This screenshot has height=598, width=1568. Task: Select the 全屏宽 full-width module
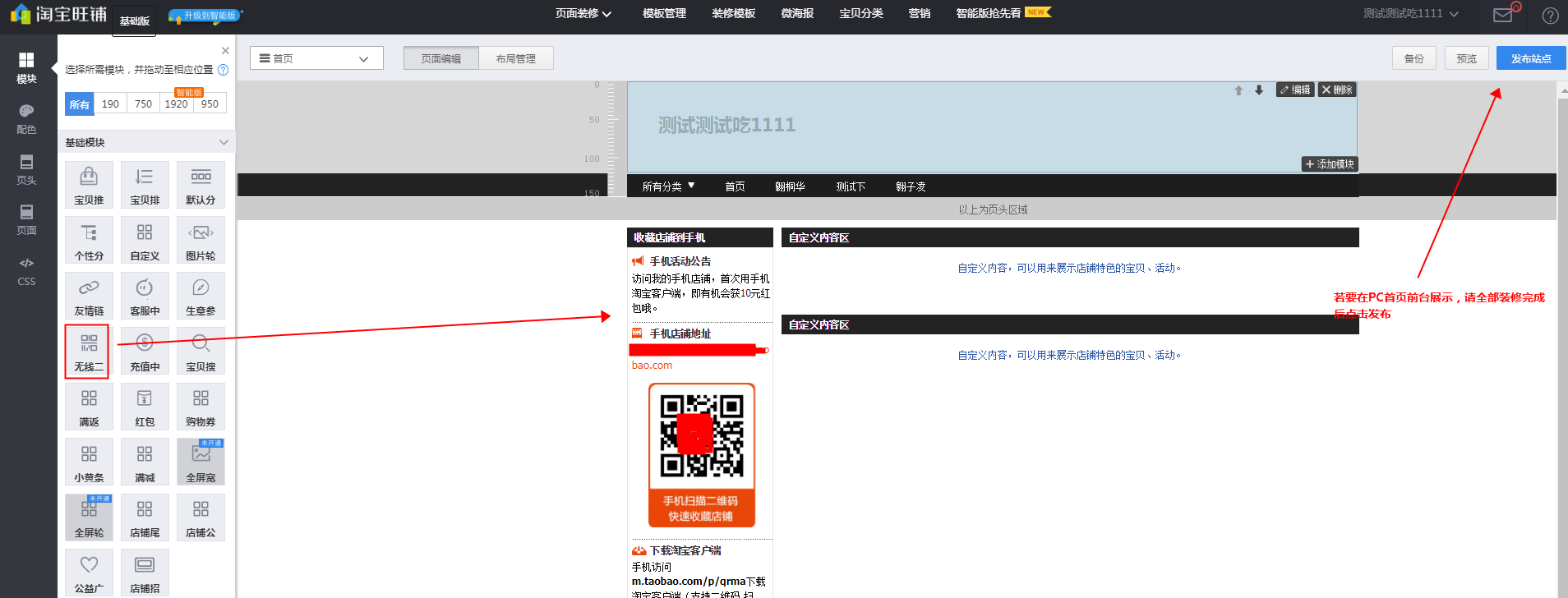tap(201, 462)
